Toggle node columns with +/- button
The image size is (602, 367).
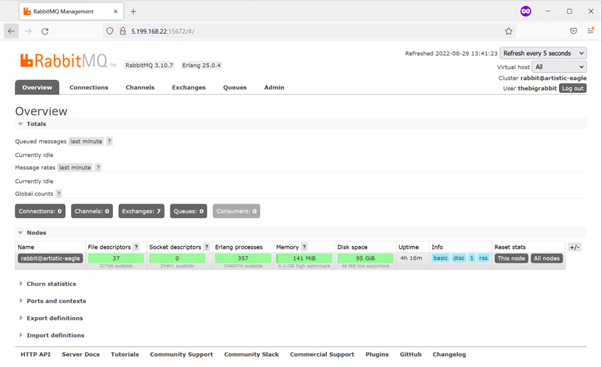coord(574,247)
